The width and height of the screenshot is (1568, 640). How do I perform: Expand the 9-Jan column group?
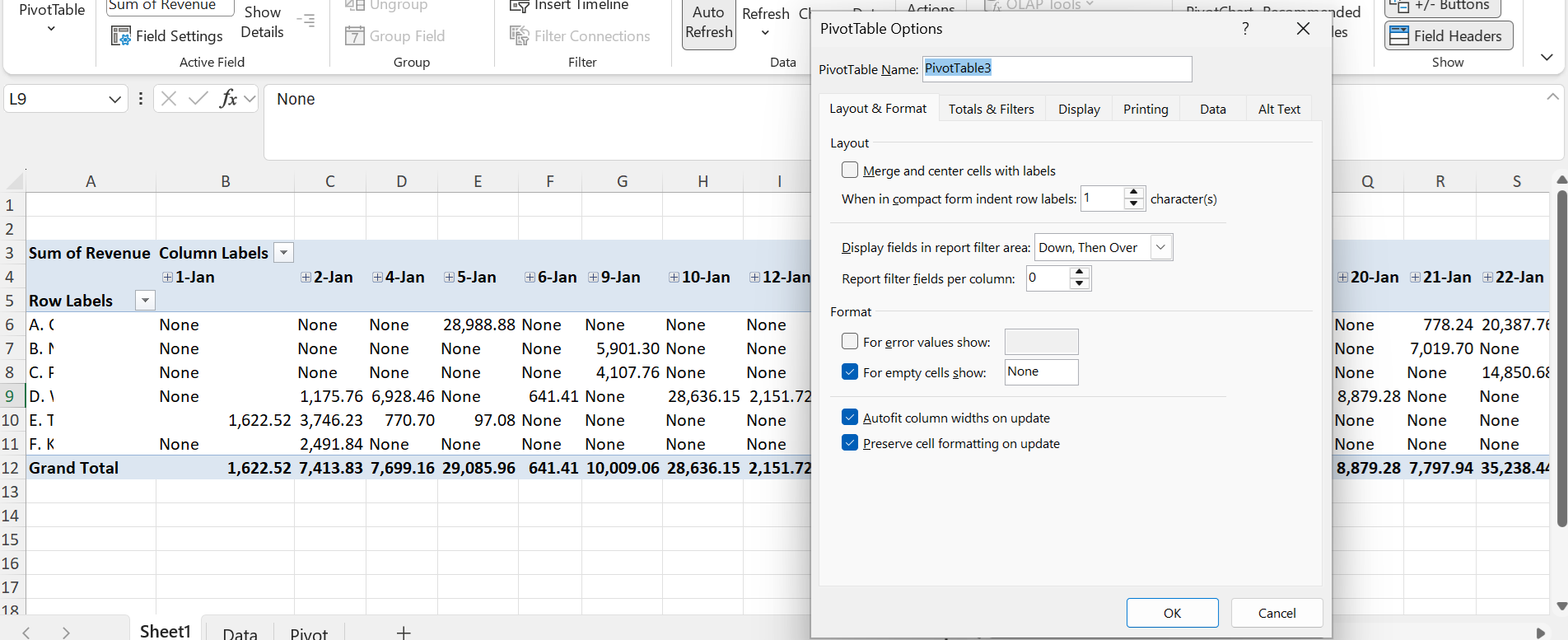coord(593,278)
